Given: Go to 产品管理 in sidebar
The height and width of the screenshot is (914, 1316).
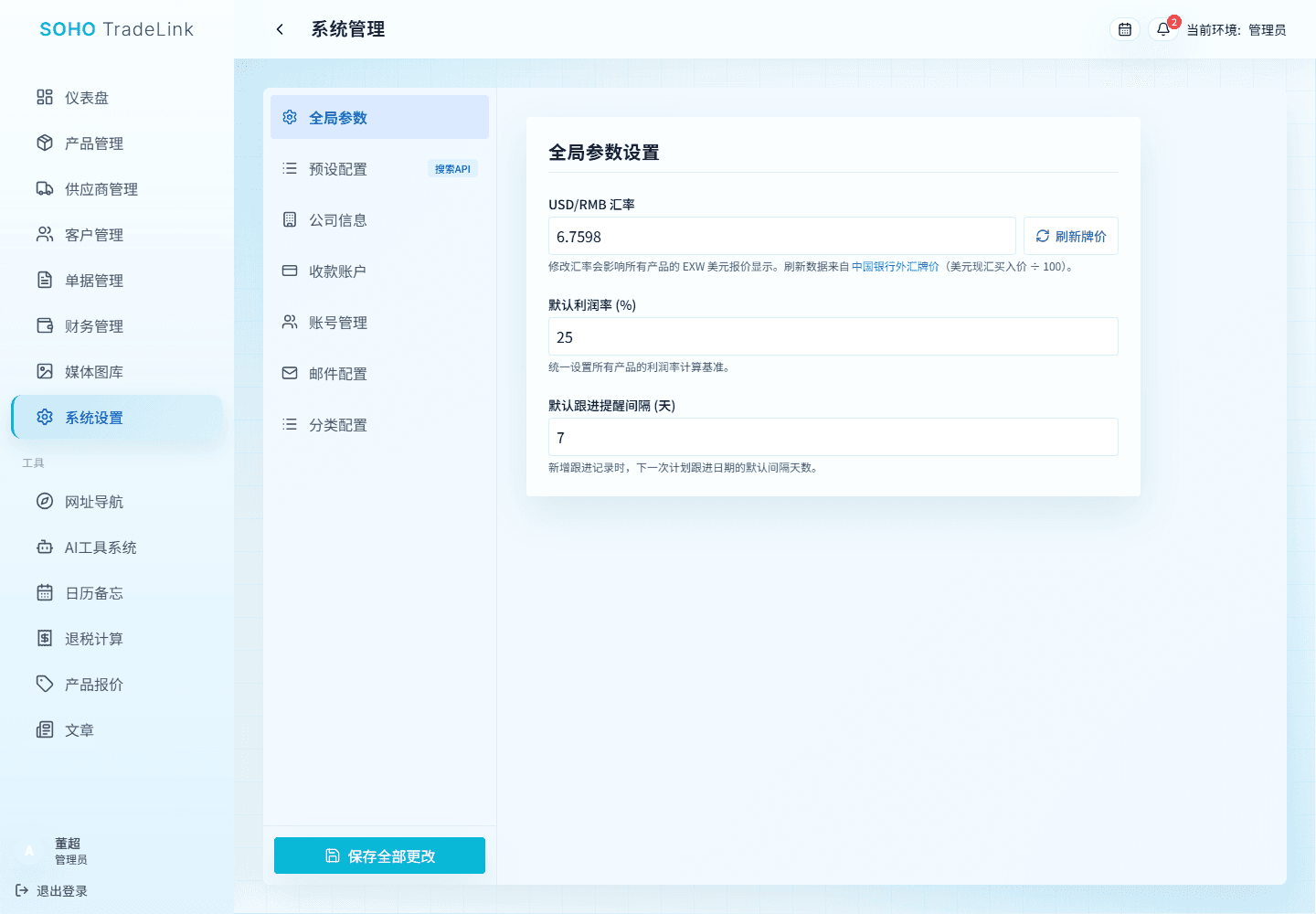Looking at the screenshot, I should [x=117, y=143].
